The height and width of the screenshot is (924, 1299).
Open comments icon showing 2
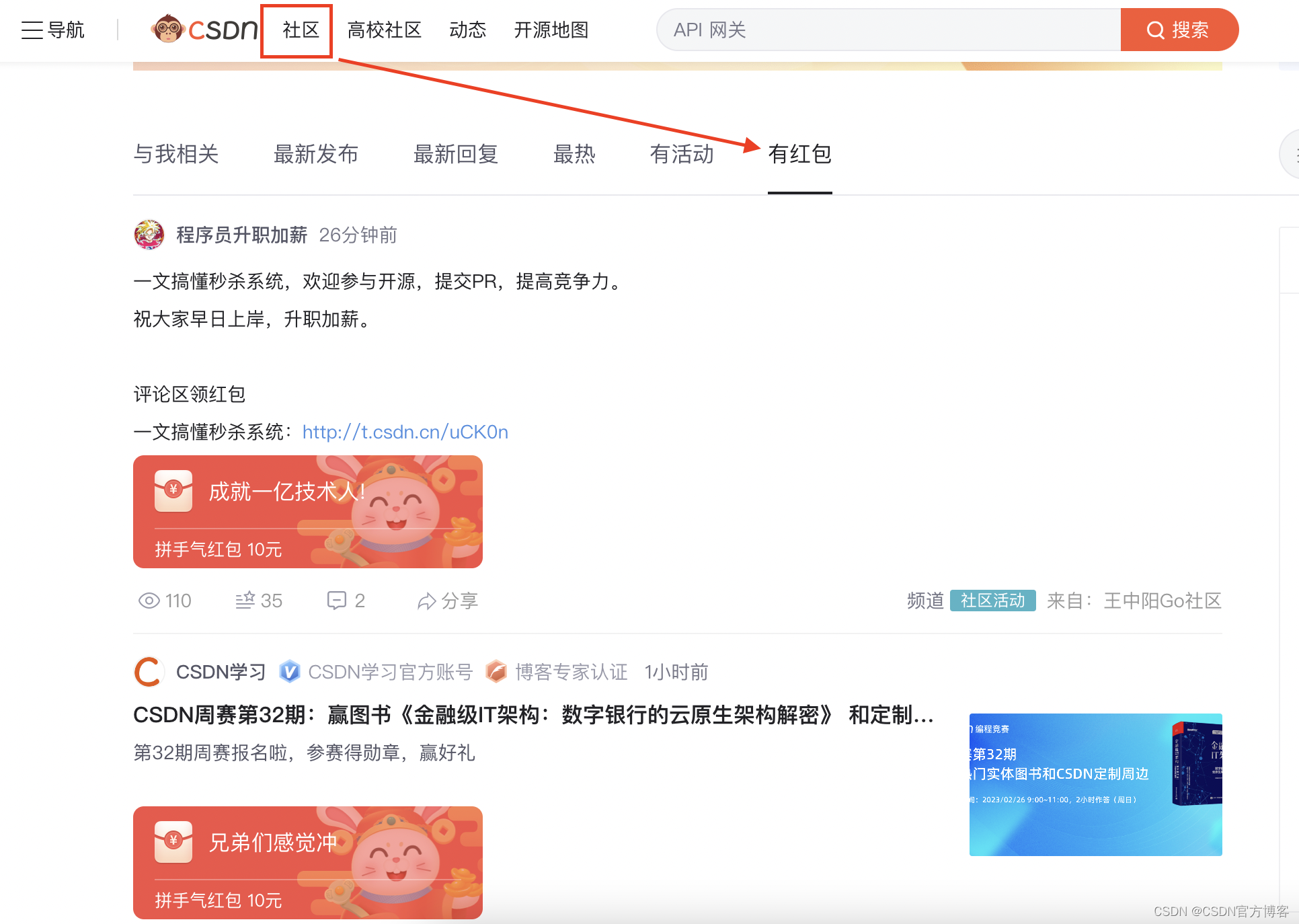pos(336,601)
